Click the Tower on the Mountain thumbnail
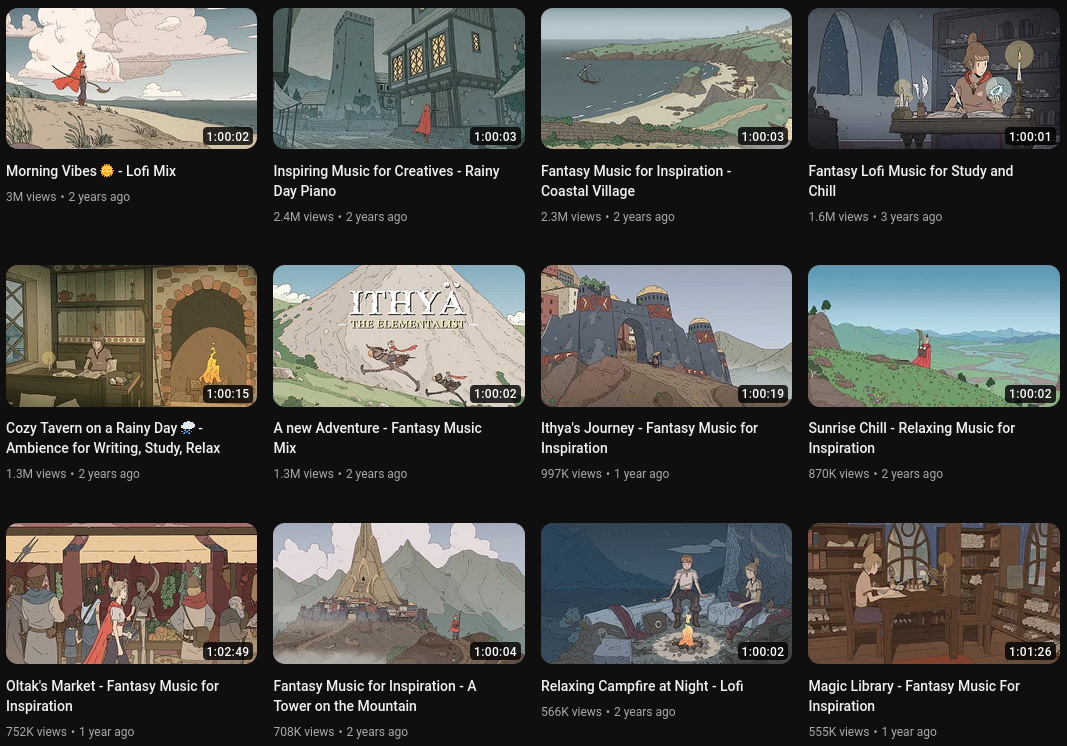Screen dimensions: 1067x746 click(398, 593)
